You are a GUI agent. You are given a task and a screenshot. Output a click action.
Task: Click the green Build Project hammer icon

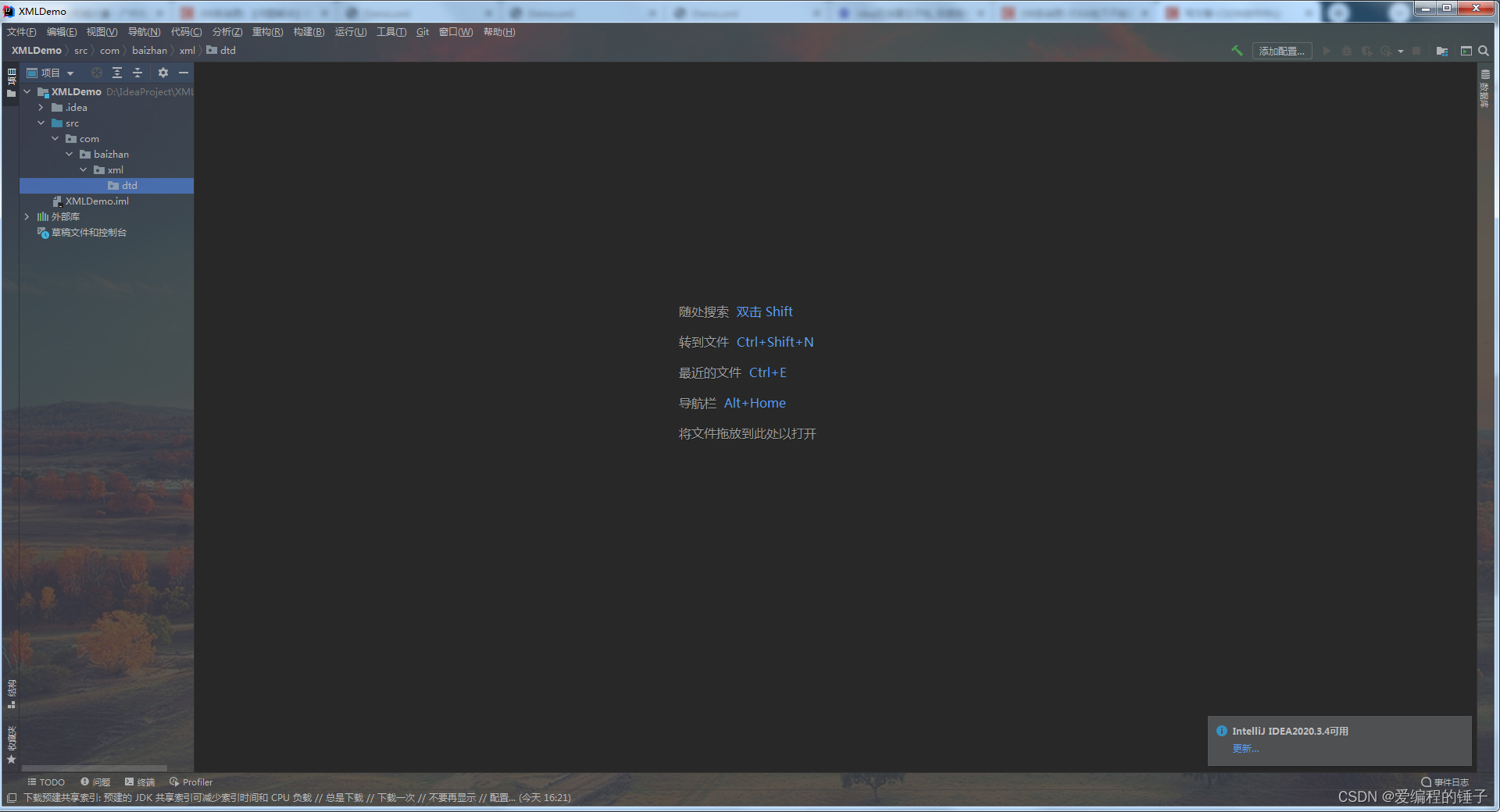point(1237,51)
